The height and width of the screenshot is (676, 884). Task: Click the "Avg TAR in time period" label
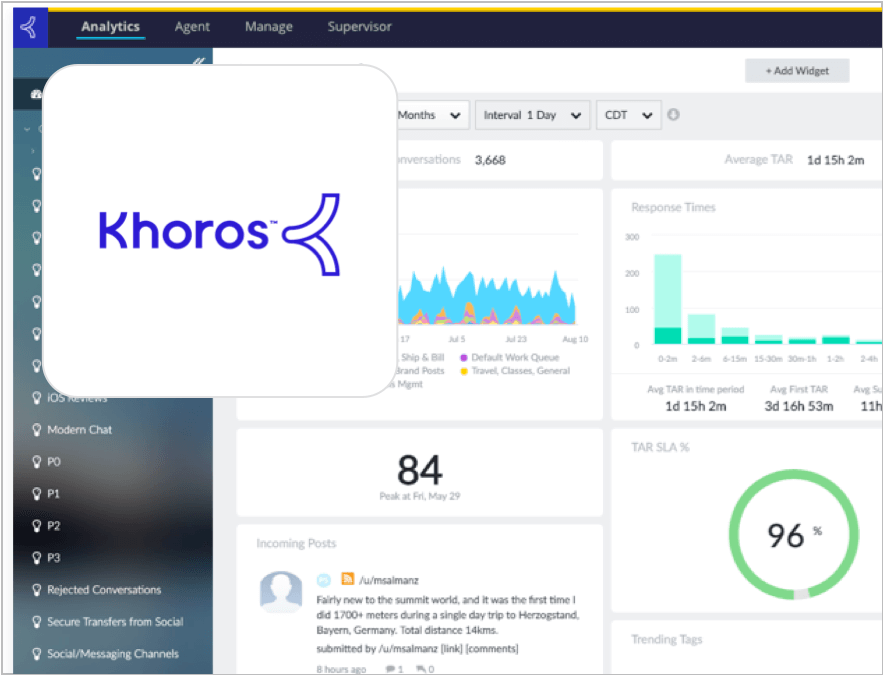point(696,390)
